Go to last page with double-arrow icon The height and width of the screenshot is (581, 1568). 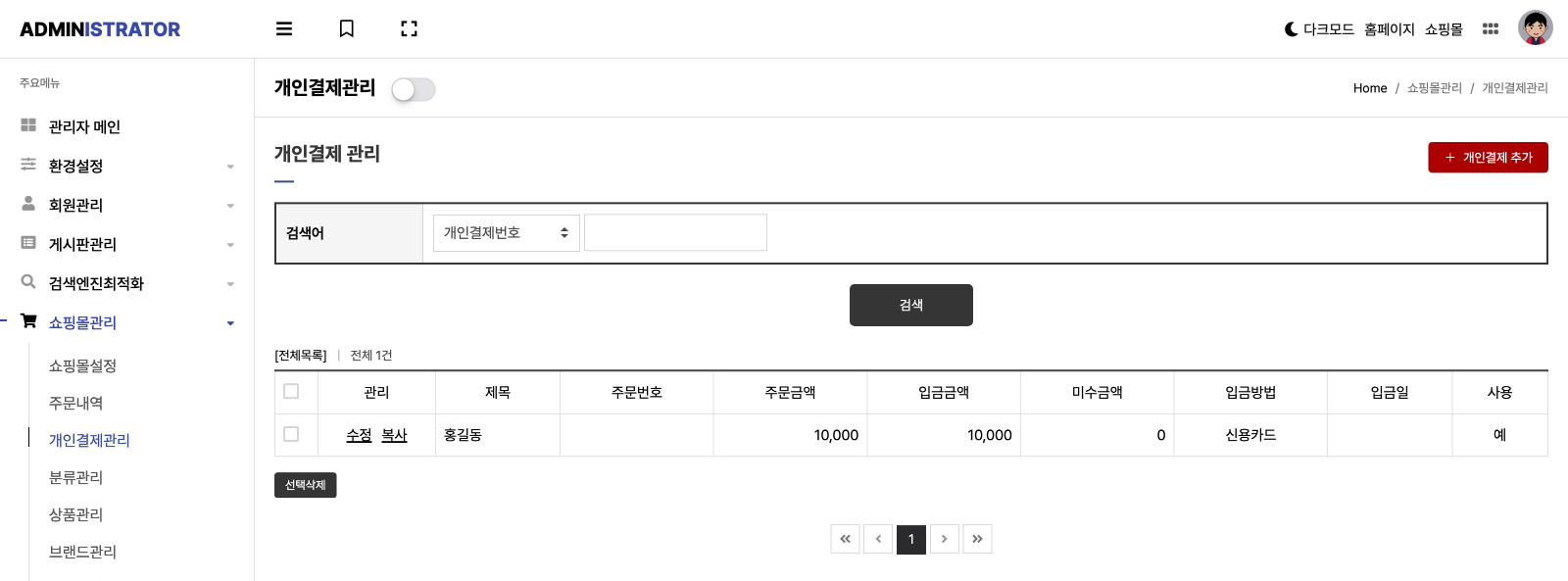[977, 539]
